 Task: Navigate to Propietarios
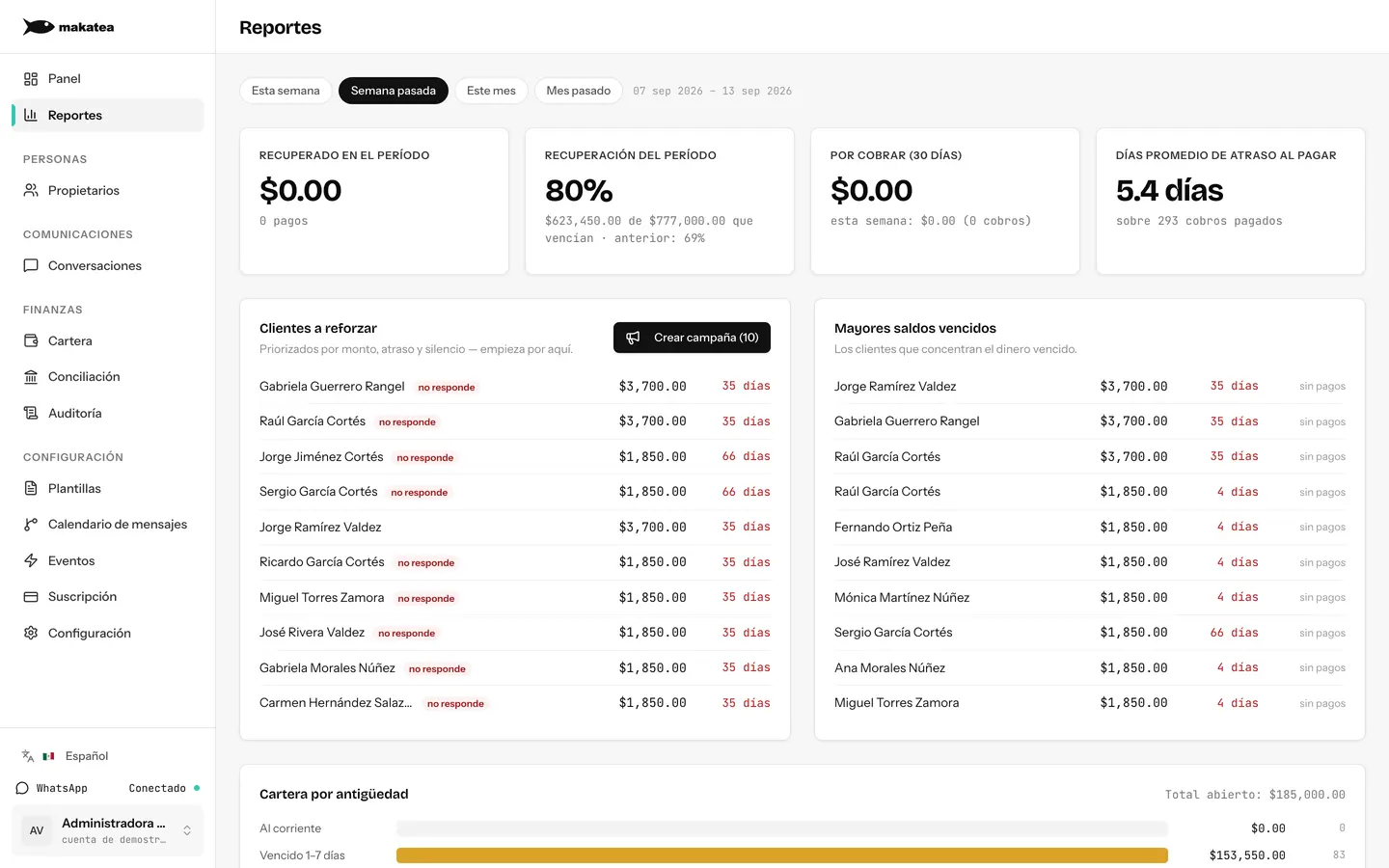(x=108, y=190)
